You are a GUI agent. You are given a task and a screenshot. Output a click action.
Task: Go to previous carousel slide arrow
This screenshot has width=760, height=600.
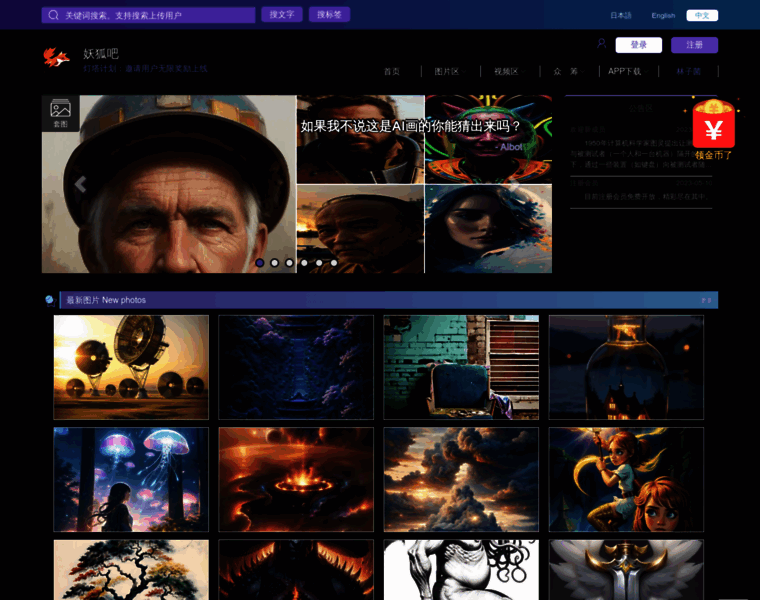pyautogui.click(x=80, y=184)
